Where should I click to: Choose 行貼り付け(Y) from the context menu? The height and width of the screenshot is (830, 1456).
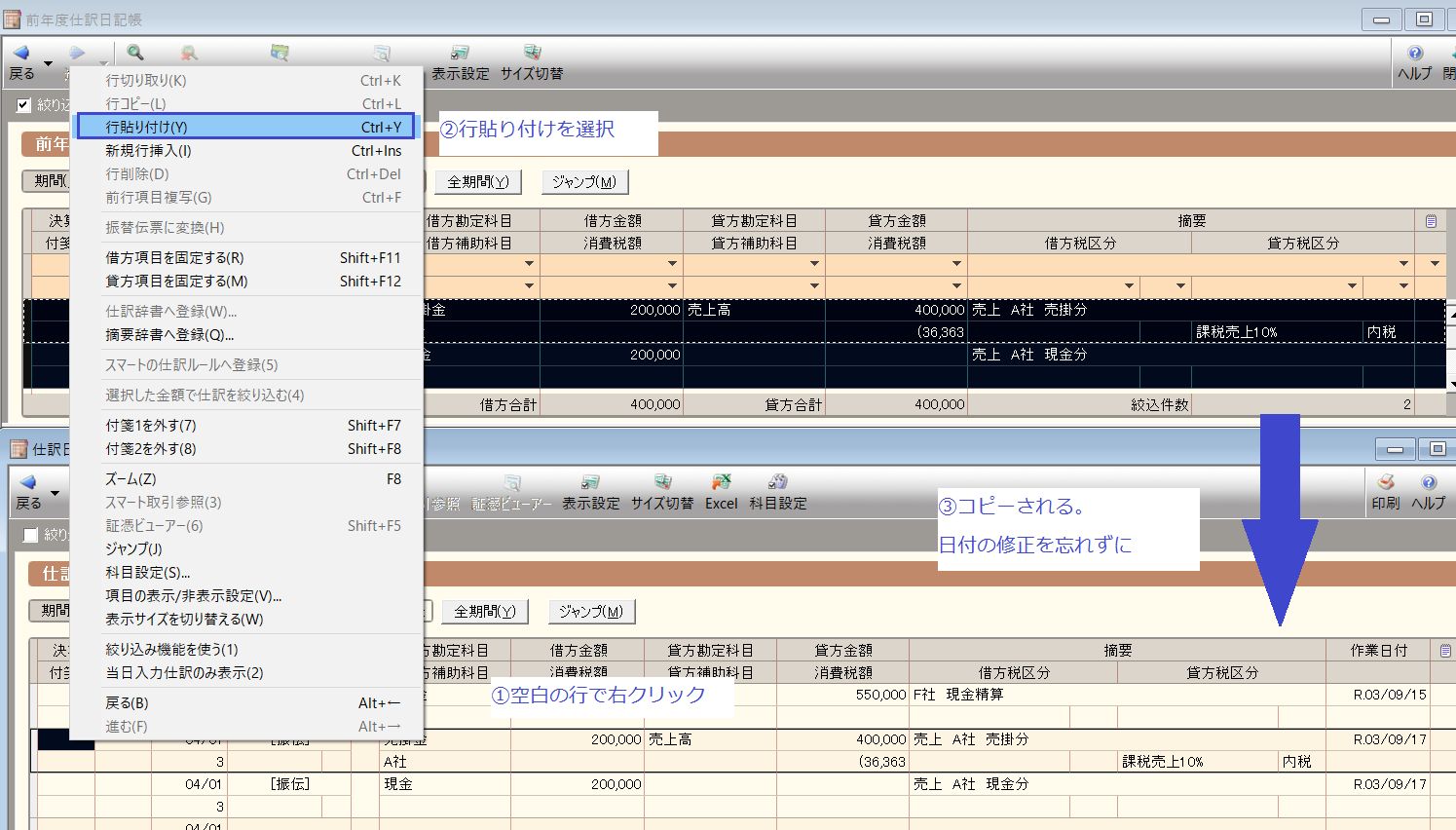pos(246,127)
